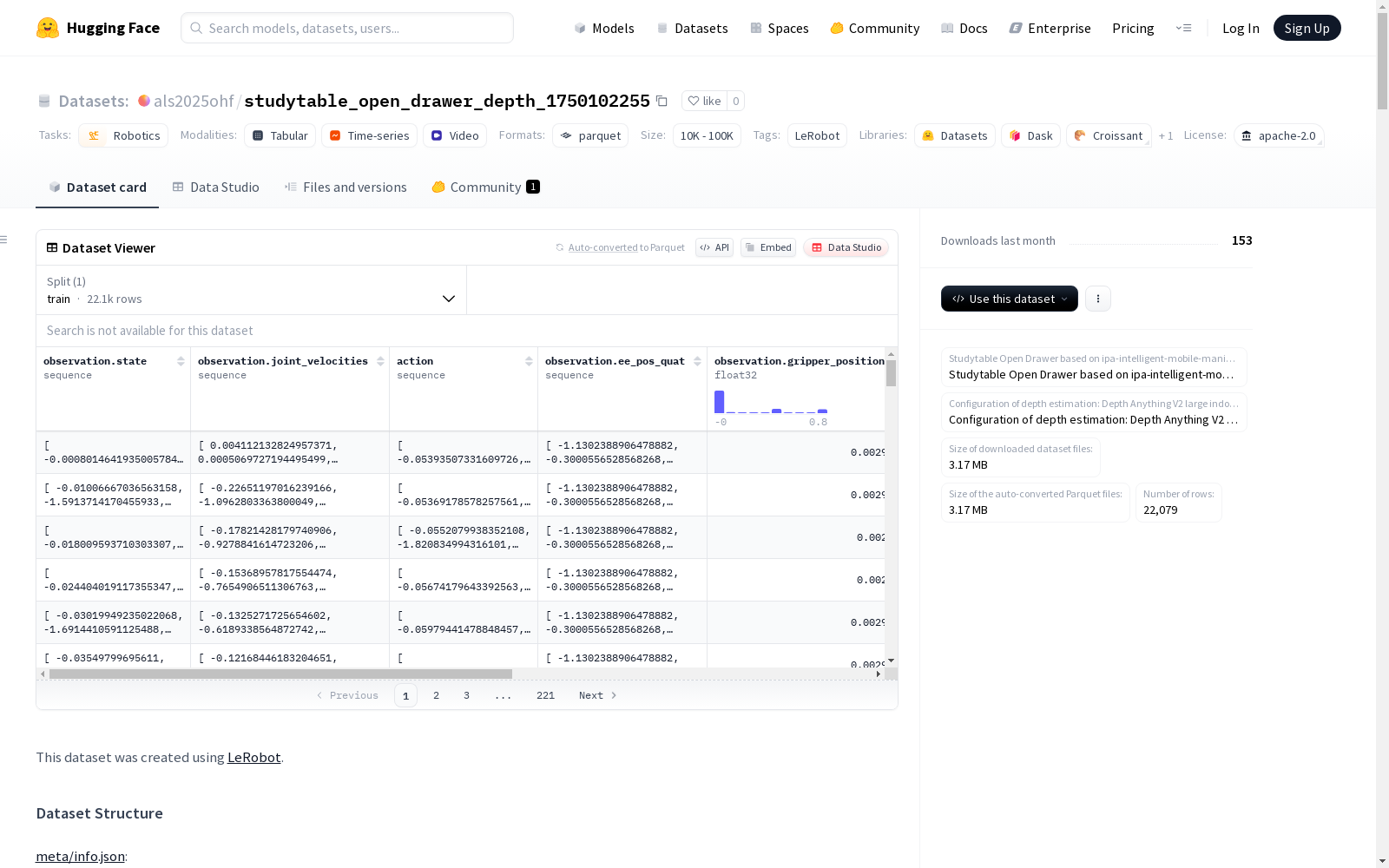
Task: Open Docs in the top navigation
Action: [x=964, y=28]
